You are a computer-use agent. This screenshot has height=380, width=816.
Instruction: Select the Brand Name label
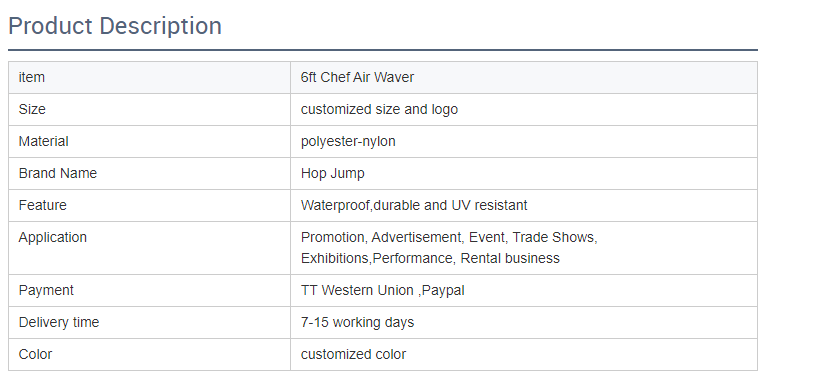58,173
